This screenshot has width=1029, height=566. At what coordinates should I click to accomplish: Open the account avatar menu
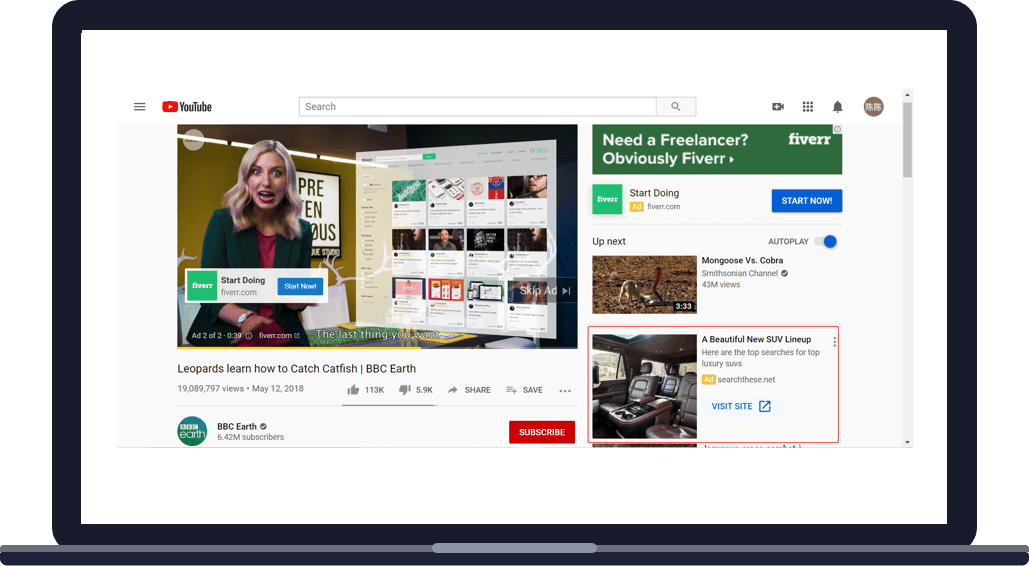click(x=873, y=106)
